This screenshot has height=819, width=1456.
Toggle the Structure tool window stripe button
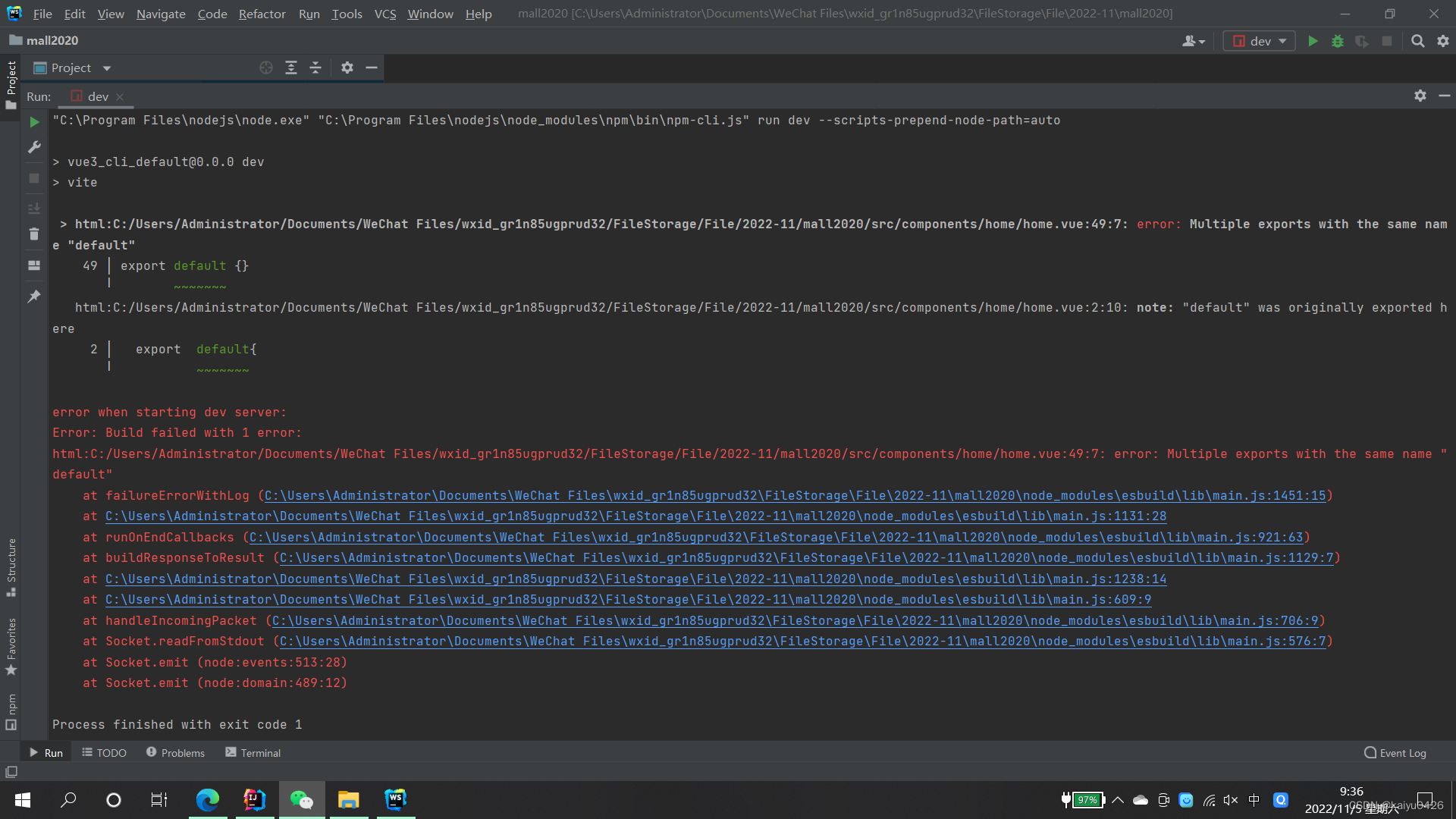pyautogui.click(x=11, y=566)
